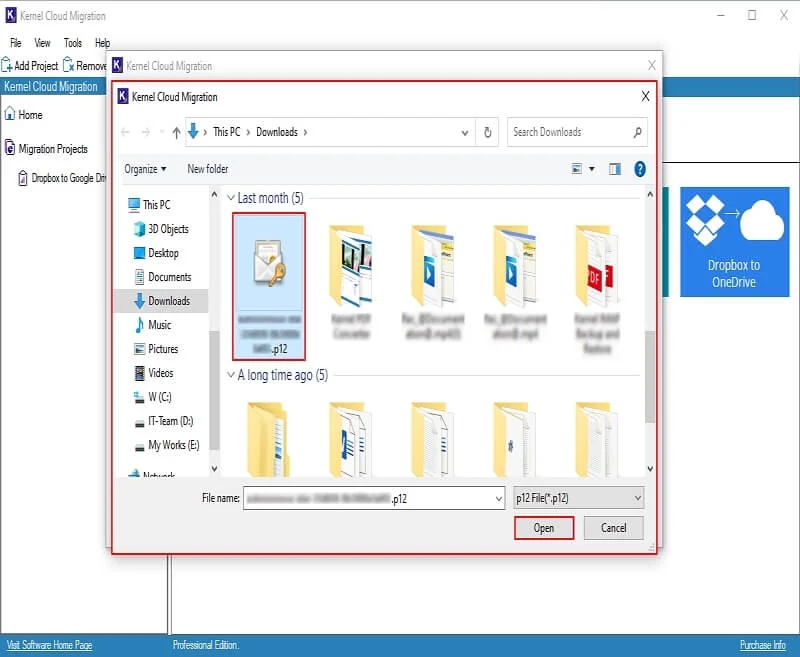Collapse the Last month group
The height and width of the screenshot is (657, 800).
pos(231,198)
